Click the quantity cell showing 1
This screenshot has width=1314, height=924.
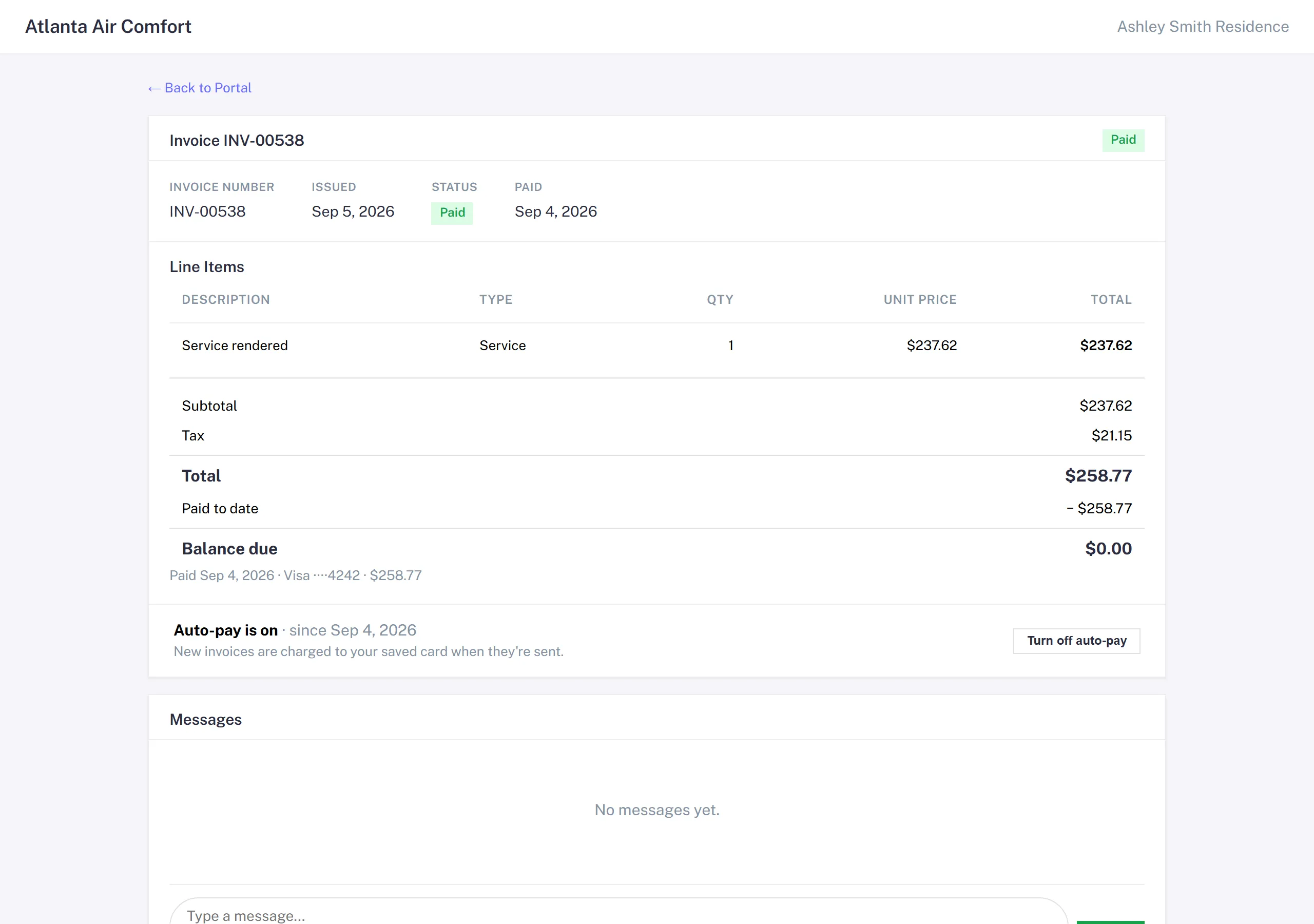730,345
